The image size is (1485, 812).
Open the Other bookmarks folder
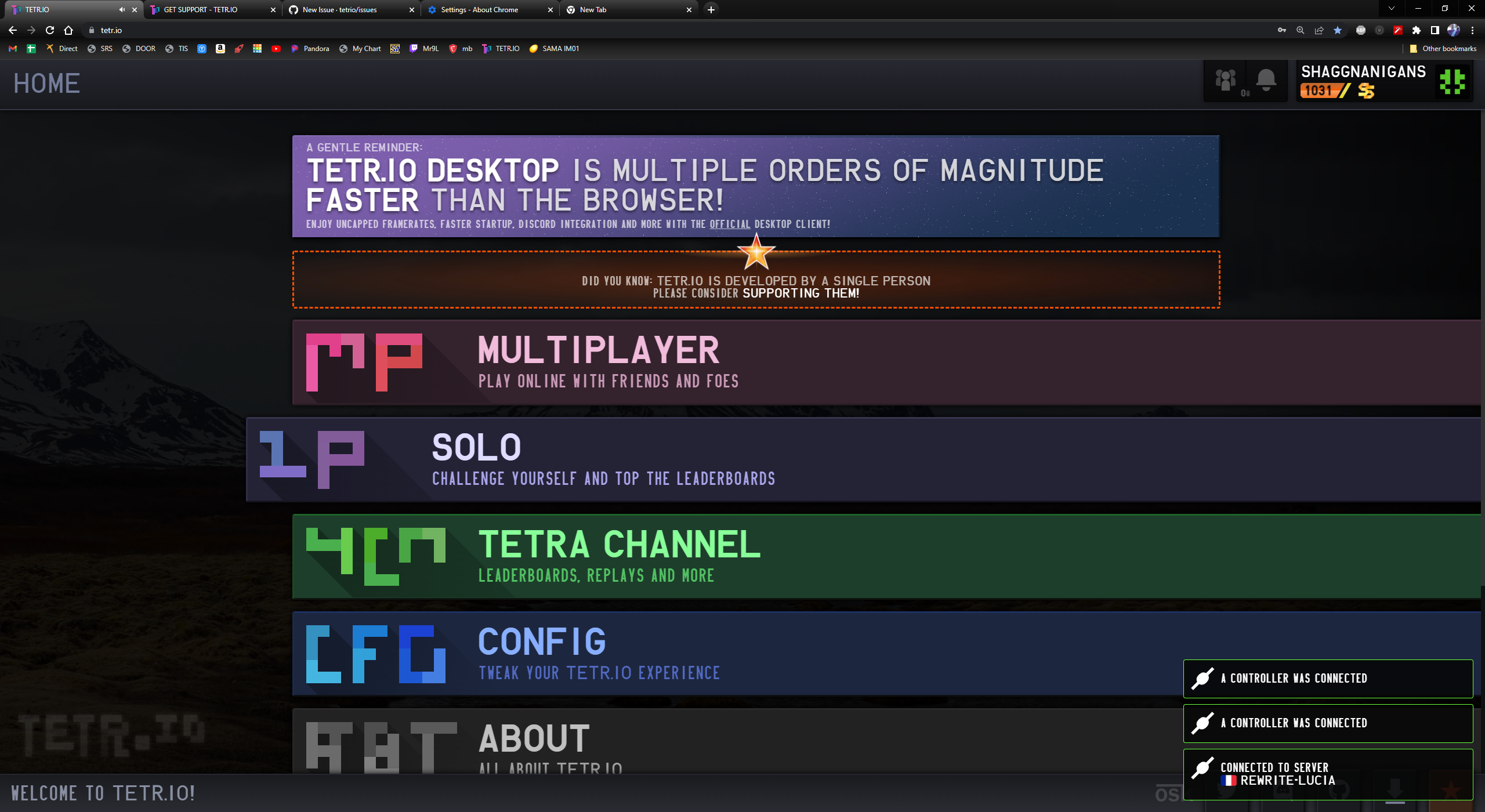(1443, 49)
